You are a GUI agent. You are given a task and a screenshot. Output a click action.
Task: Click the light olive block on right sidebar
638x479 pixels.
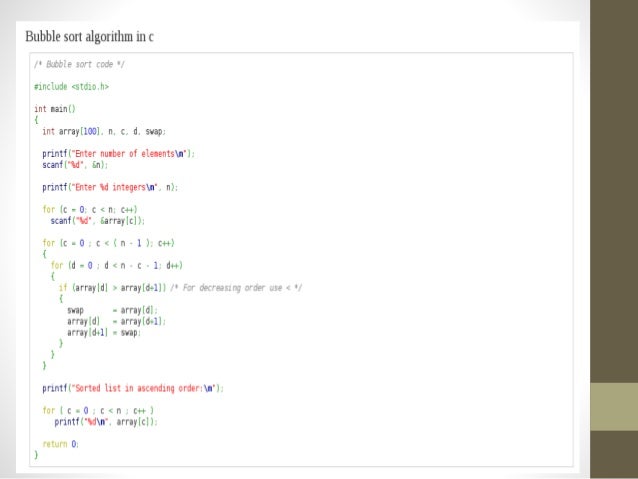tap(614, 407)
